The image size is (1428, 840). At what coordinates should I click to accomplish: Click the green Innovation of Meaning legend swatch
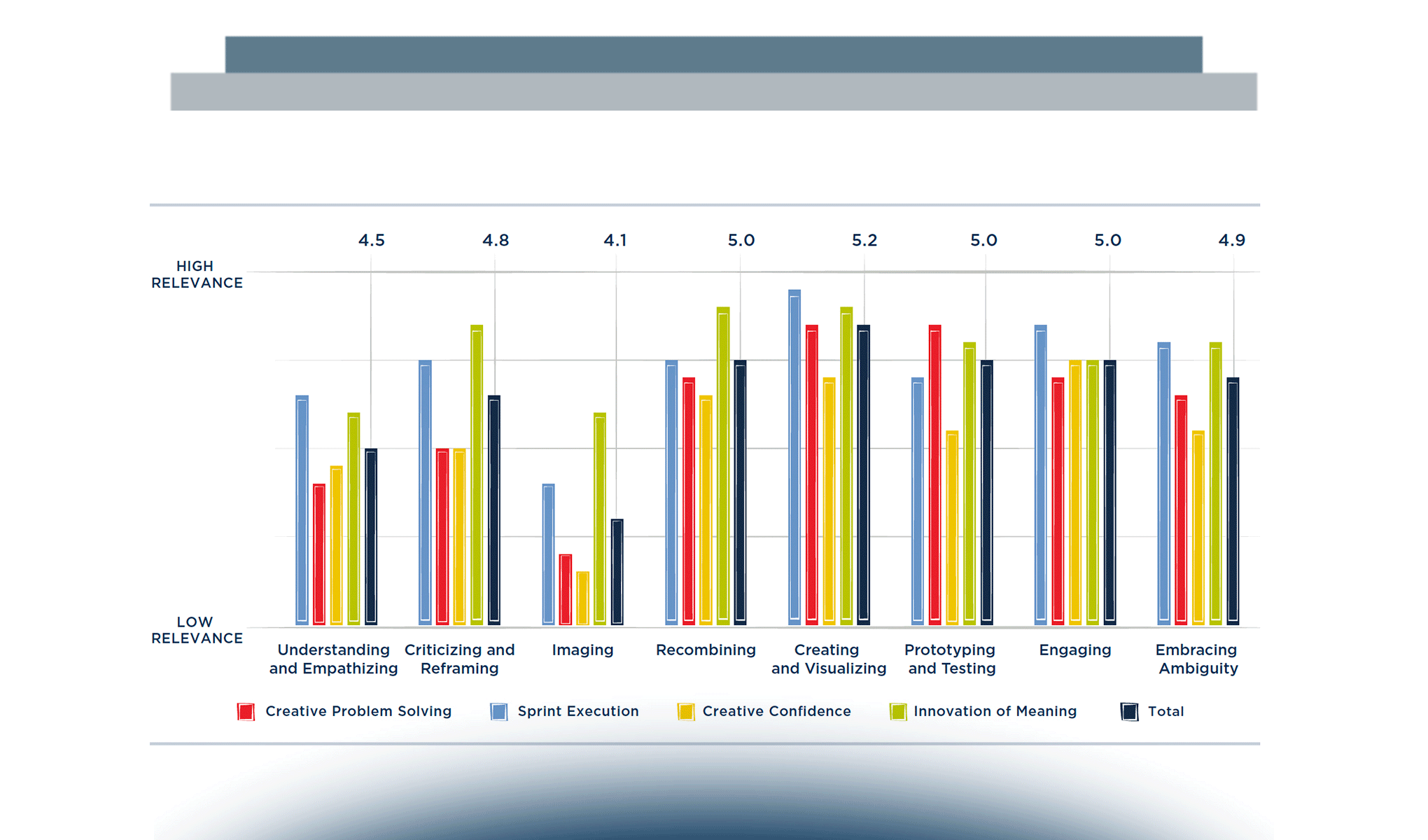point(898,712)
